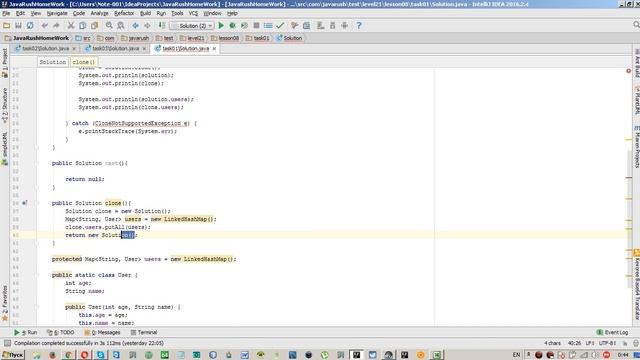Click the EN language indicator in system tray

point(516,355)
